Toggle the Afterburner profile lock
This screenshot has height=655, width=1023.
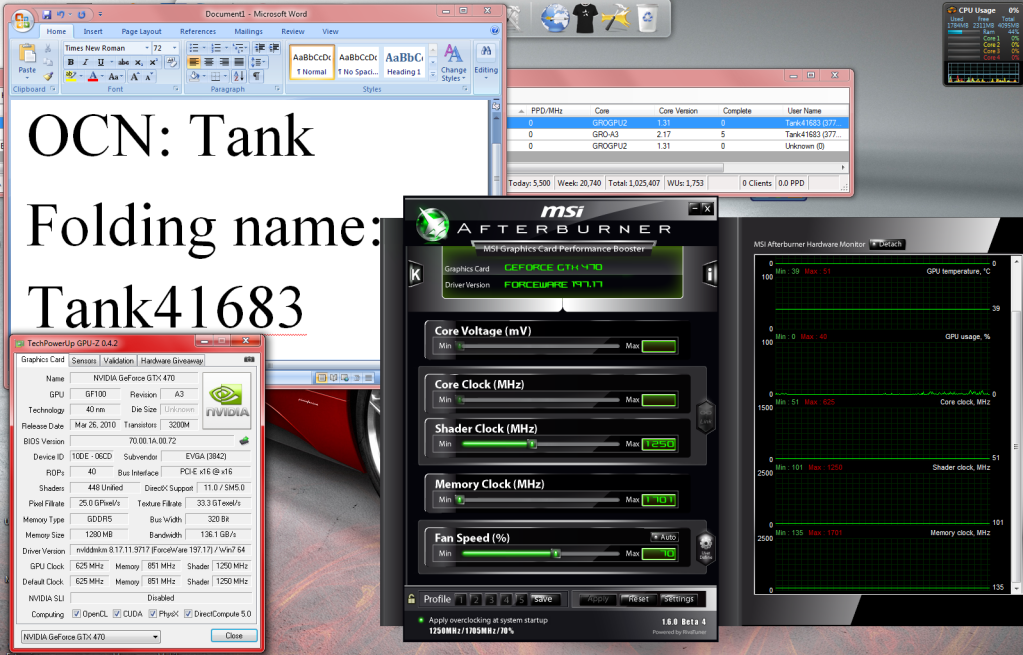click(411, 599)
